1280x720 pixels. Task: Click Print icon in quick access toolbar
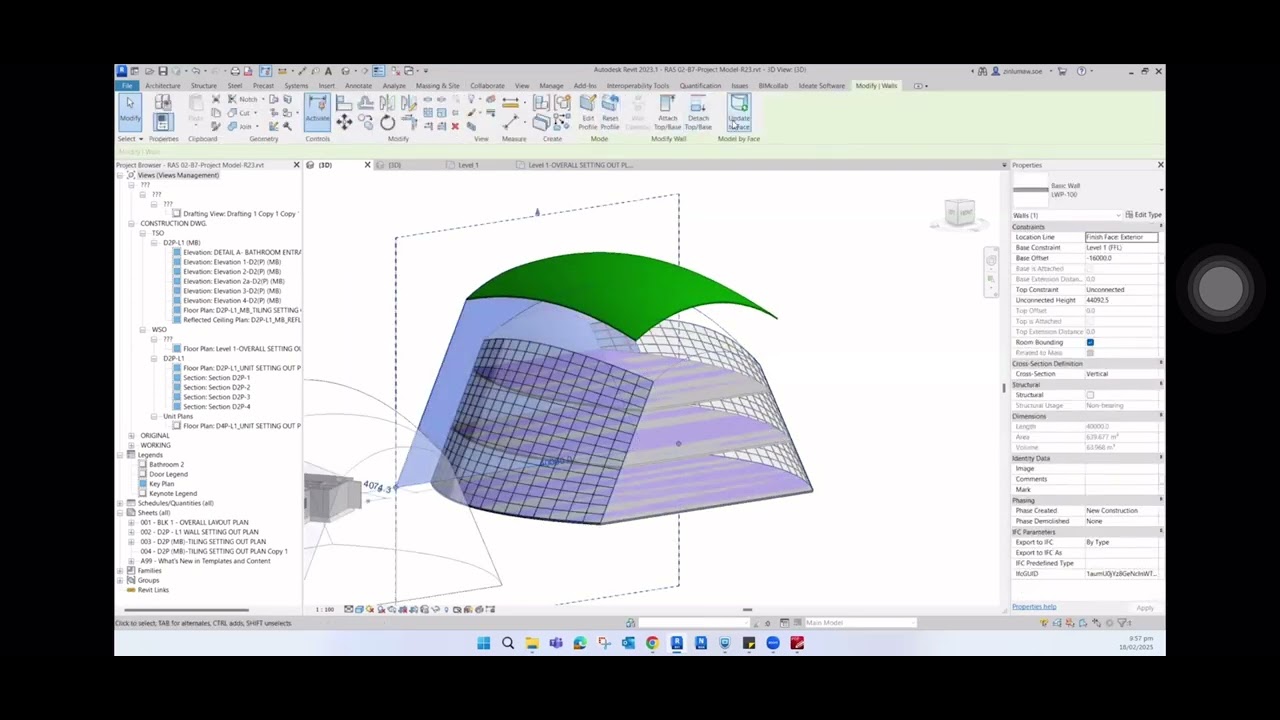click(235, 71)
